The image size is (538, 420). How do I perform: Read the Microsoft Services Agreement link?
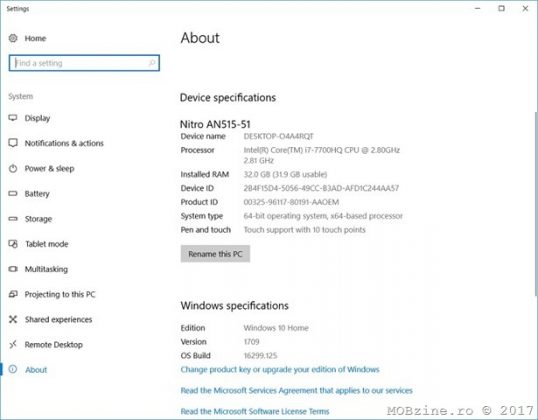tap(296, 390)
